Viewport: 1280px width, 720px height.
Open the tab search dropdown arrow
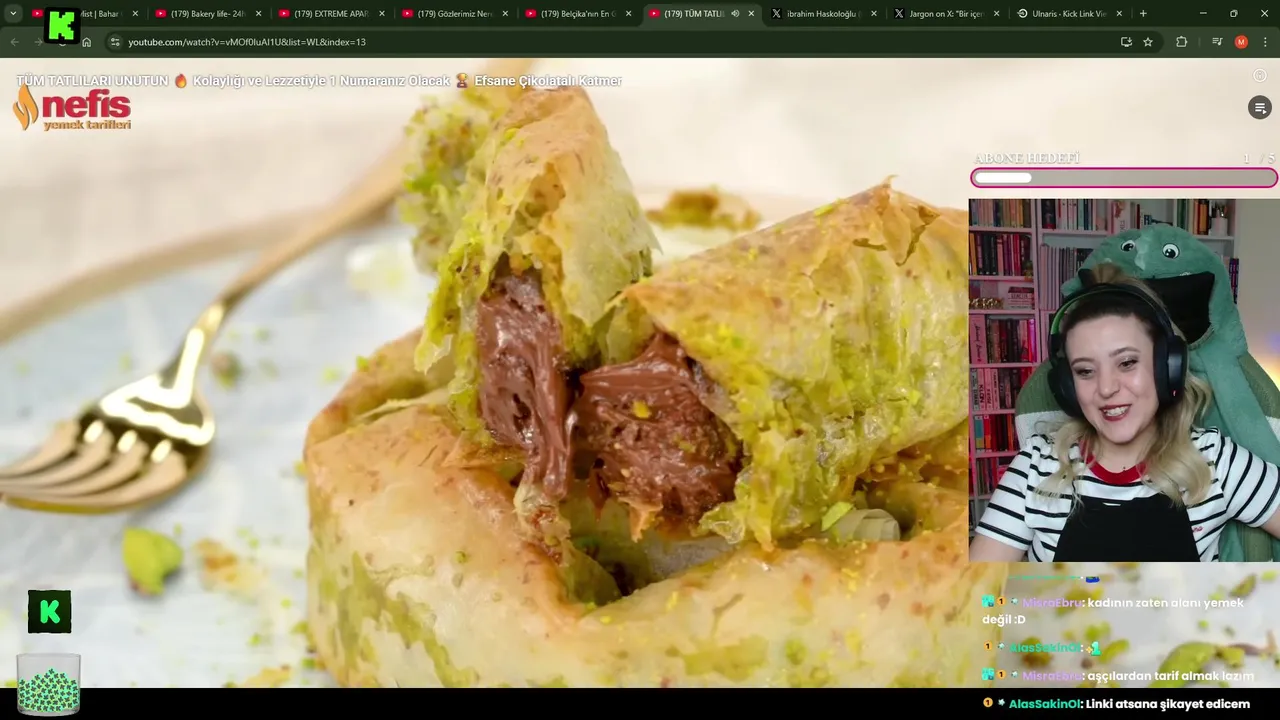tap(13, 14)
